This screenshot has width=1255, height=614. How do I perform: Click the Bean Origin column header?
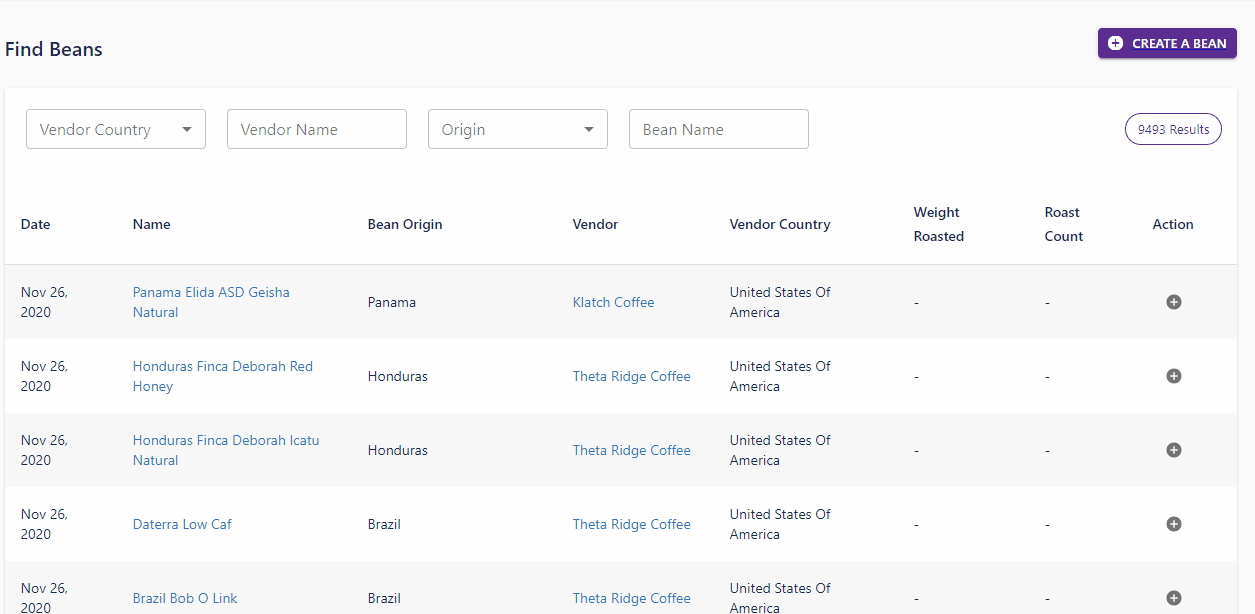pyautogui.click(x=405, y=224)
